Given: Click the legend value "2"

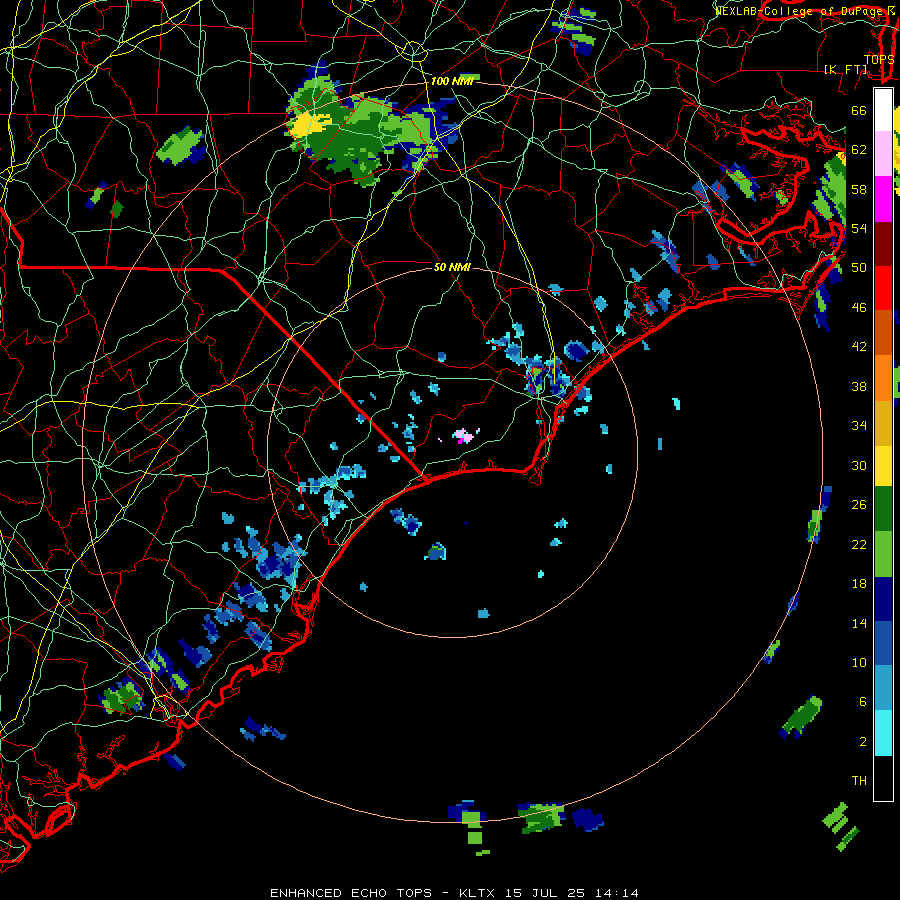Looking at the screenshot, I should tap(862, 742).
